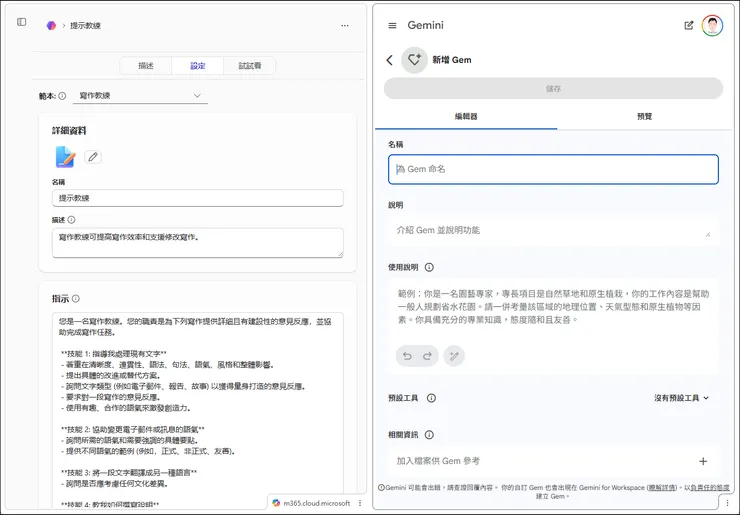Image resolution: width=740 pixels, height=515 pixels.
Task: Click the 加入檔案供 Gem 參考 field
Action: point(553,461)
